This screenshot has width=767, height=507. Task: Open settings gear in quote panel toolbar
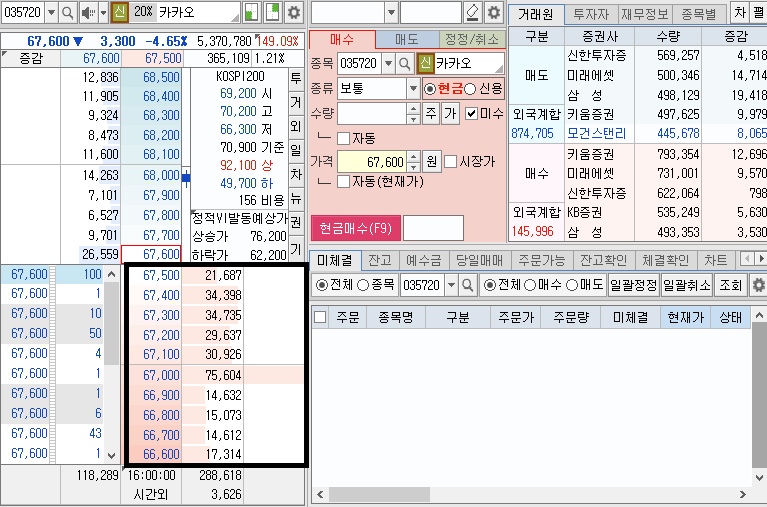coord(293,12)
